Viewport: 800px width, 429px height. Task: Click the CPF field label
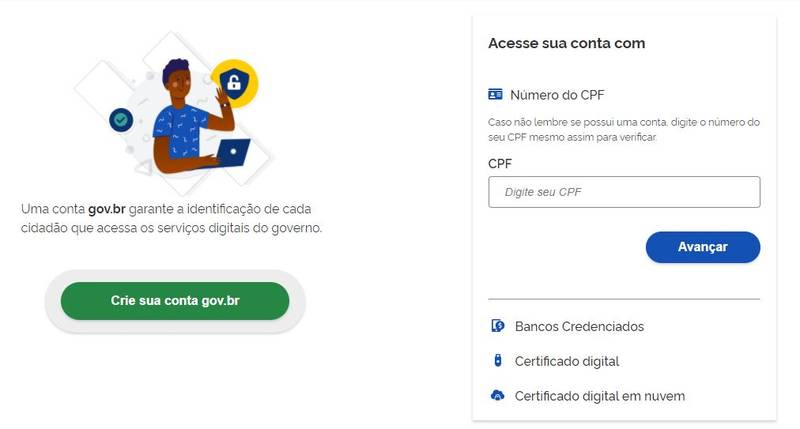point(500,164)
